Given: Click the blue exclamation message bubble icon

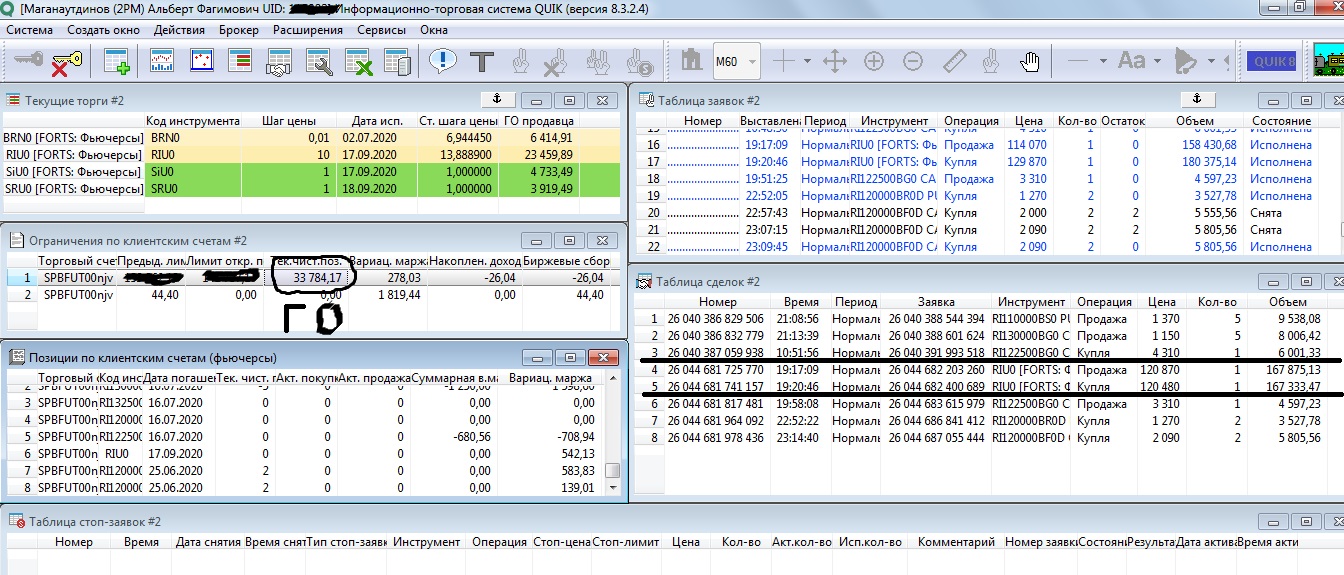Looking at the screenshot, I should (442, 62).
